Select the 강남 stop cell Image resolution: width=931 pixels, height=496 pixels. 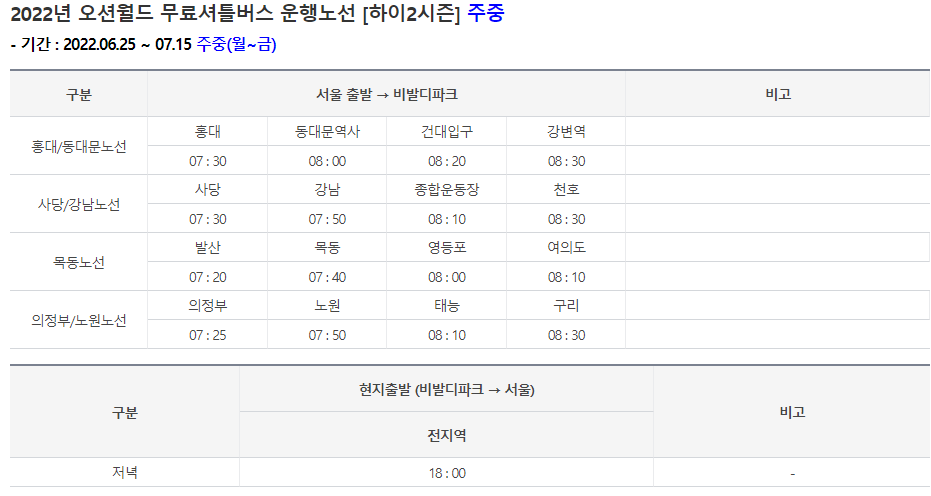coord(327,189)
